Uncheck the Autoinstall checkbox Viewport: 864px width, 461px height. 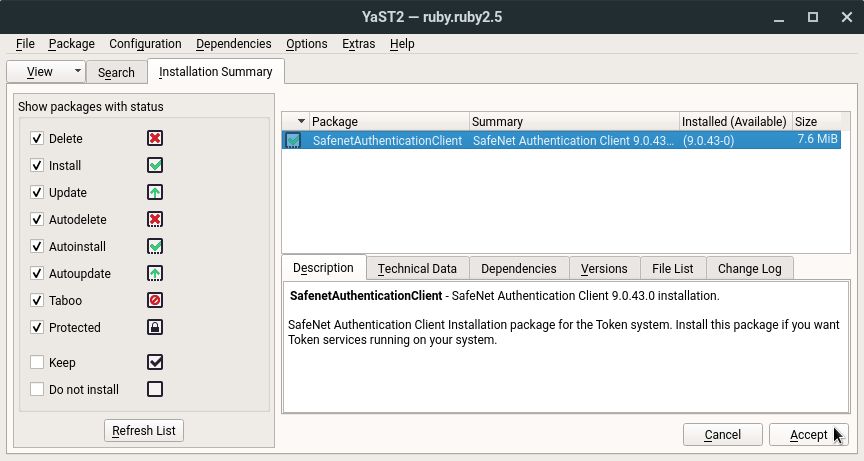pyautogui.click(x=37, y=246)
